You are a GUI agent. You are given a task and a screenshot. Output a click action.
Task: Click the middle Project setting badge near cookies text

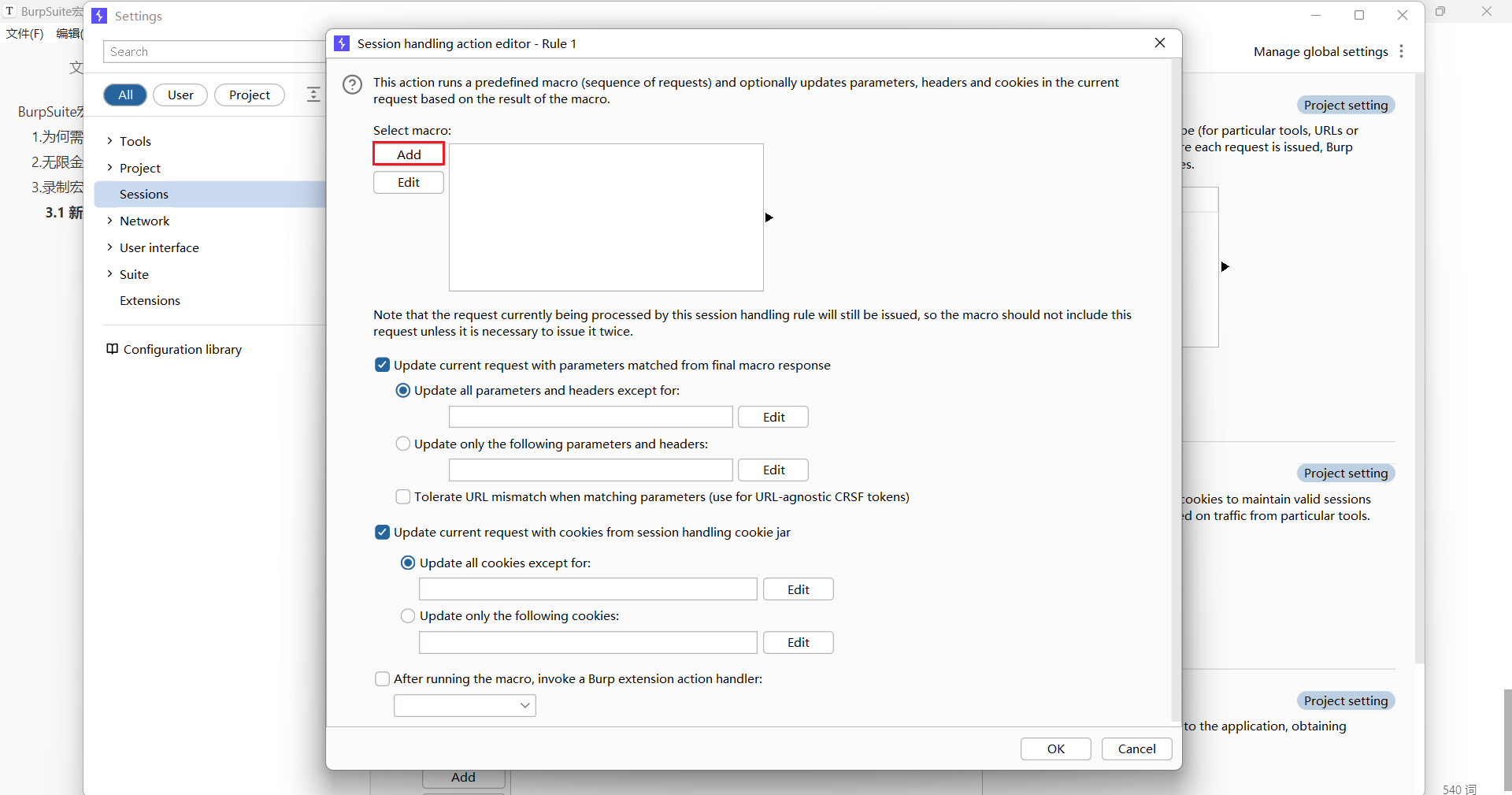pyautogui.click(x=1346, y=473)
